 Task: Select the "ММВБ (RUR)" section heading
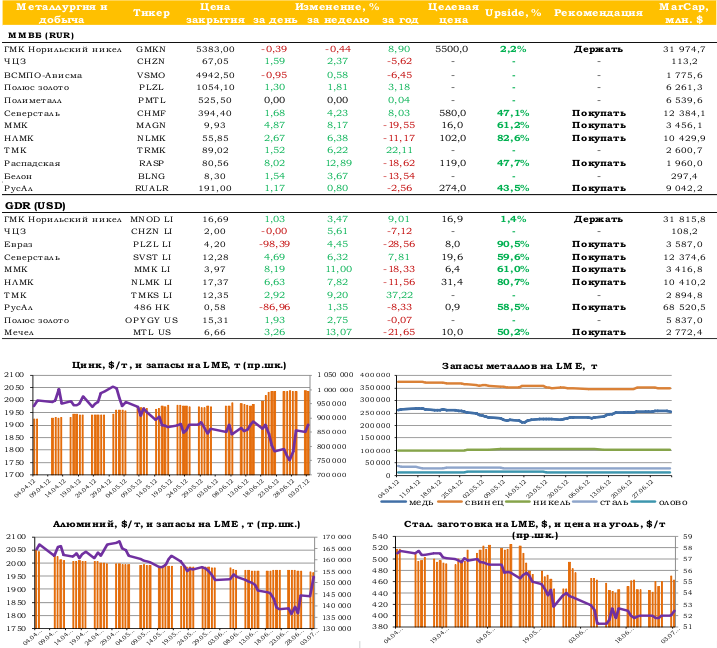click(41, 35)
